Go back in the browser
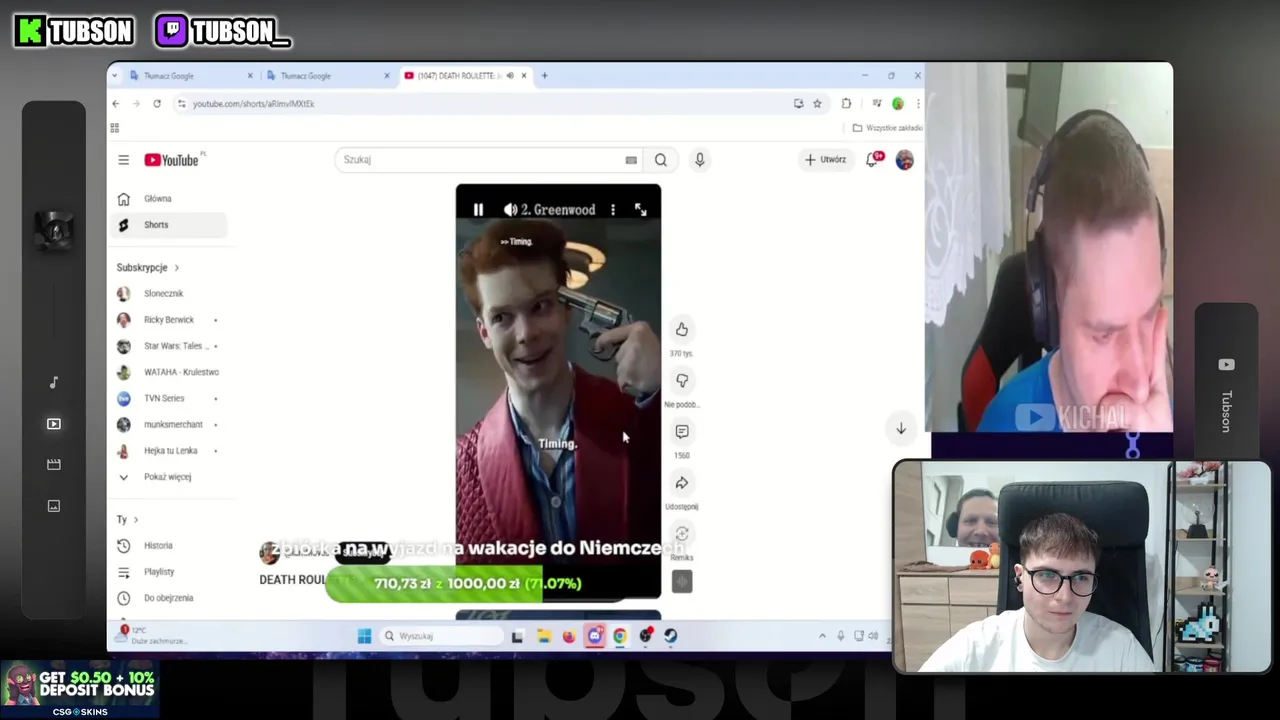Screen dimensions: 1280x720 click(x=115, y=104)
